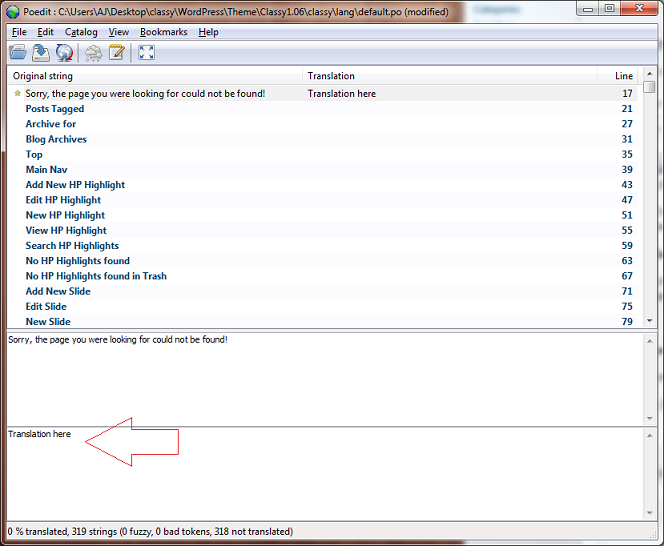Open the Edit menu
The height and width of the screenshot is (546, 664).
tap(45, 32)
